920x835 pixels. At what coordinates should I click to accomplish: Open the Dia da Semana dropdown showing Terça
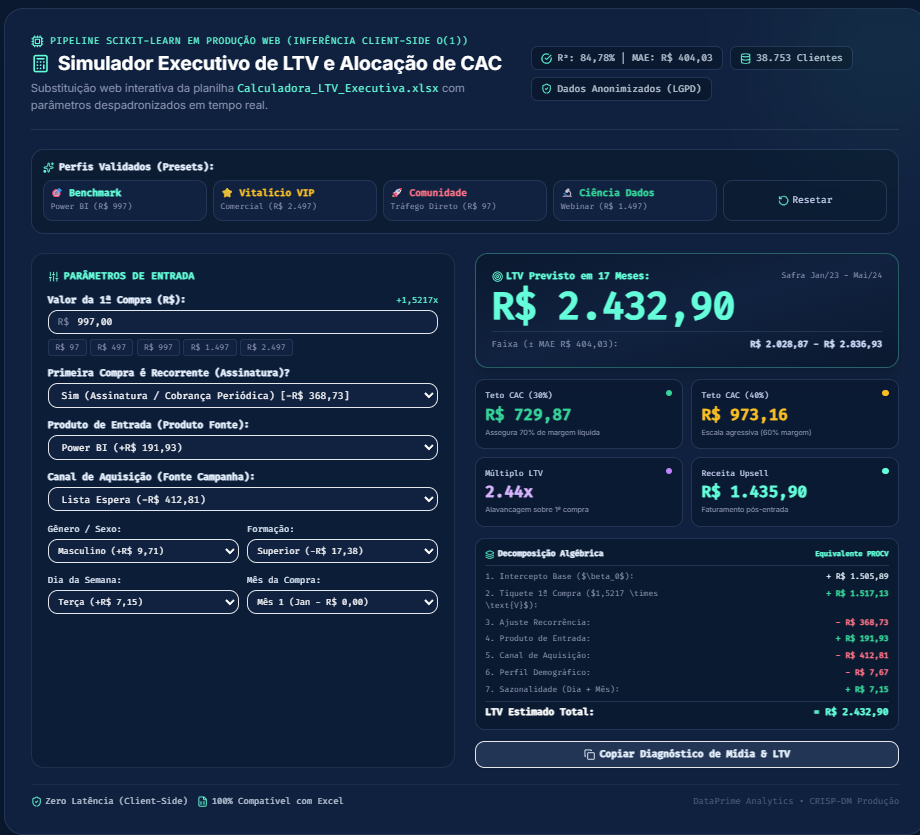pyautogui.click(x=143, y=602)
